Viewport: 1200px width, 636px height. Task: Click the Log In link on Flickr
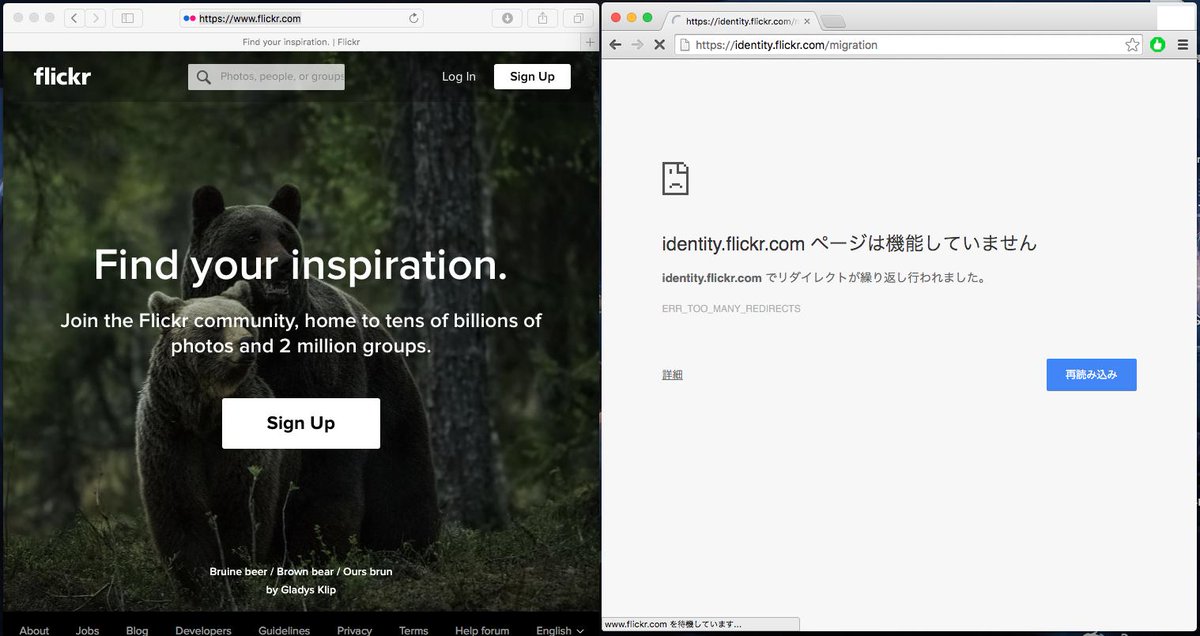459,77
